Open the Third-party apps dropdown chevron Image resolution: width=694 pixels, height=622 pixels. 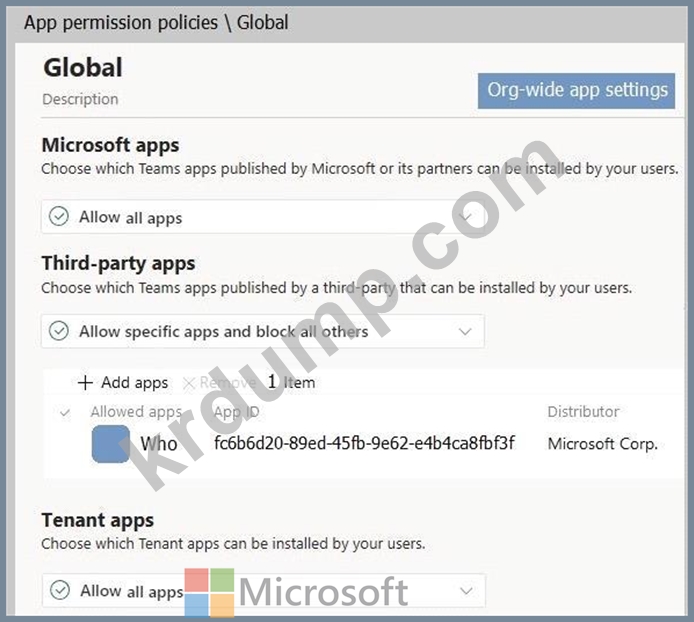[464, 331]
